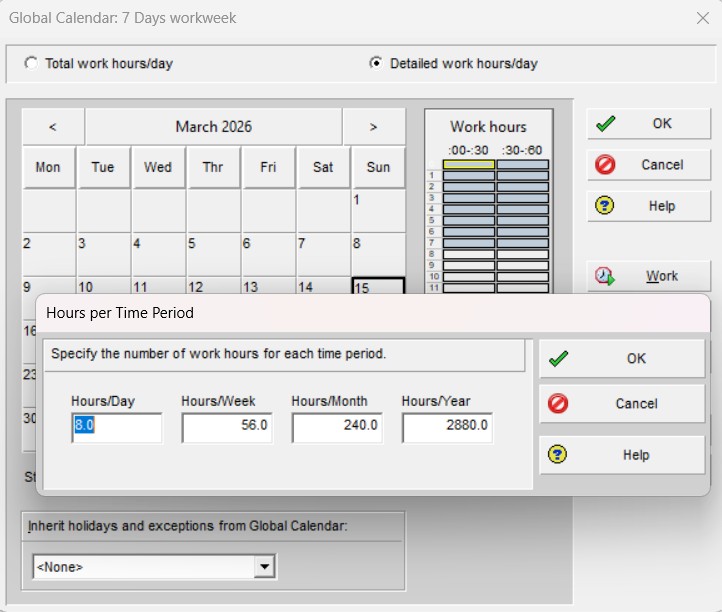Click the Hours/Month field showing 240.0
722x612 pixels.
coord(337,427)
